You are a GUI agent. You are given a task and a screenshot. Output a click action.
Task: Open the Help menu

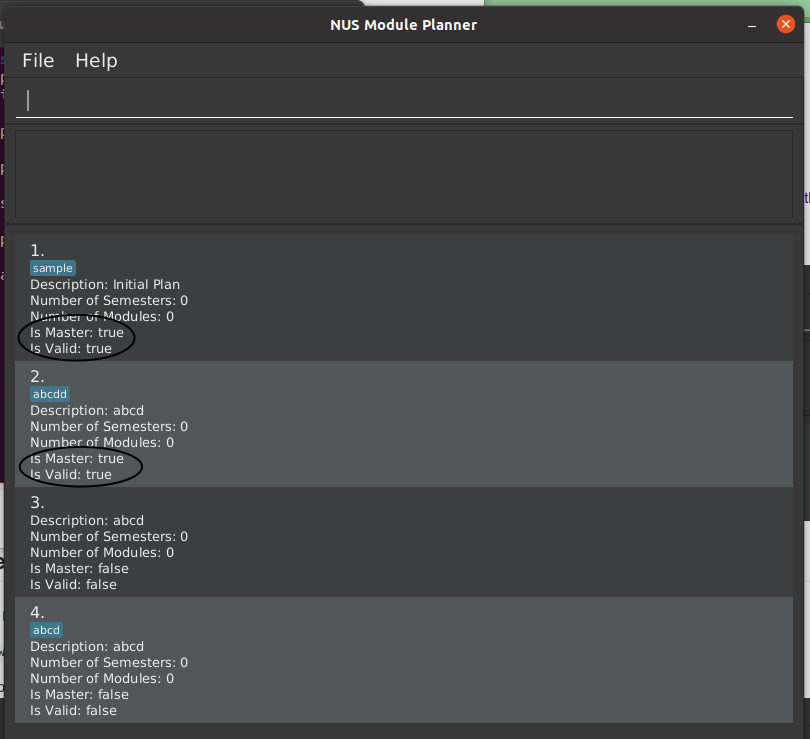(96, 61)
